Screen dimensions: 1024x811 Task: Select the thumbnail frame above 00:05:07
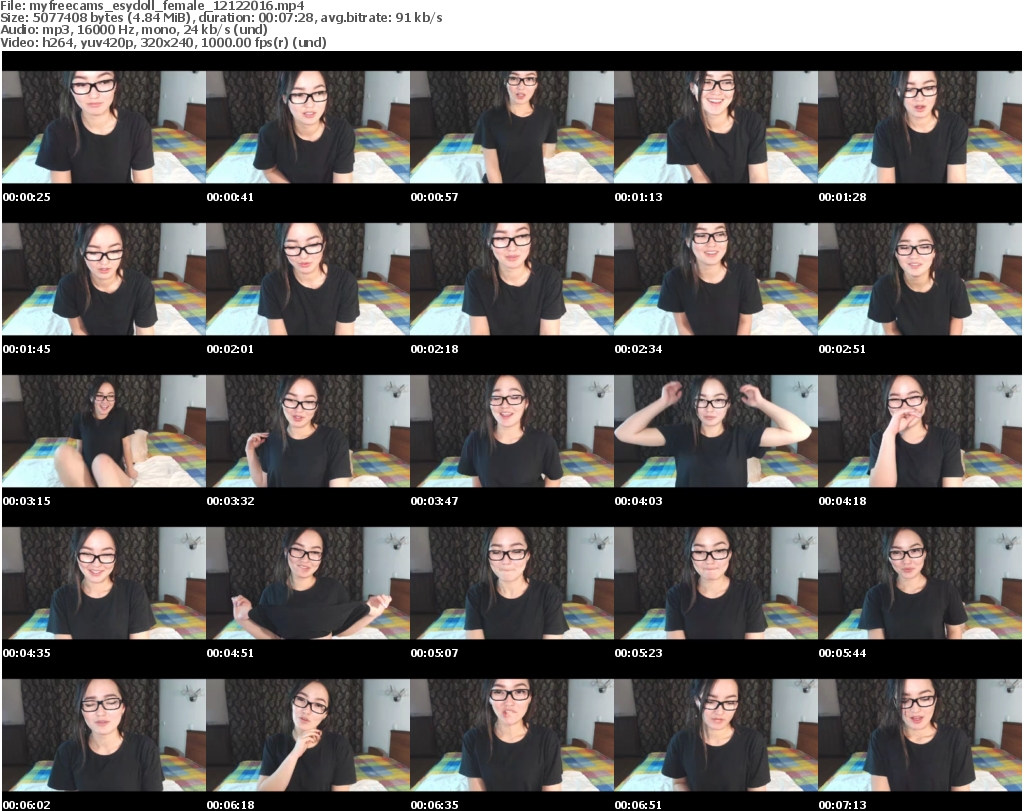(x=511, y=583)
